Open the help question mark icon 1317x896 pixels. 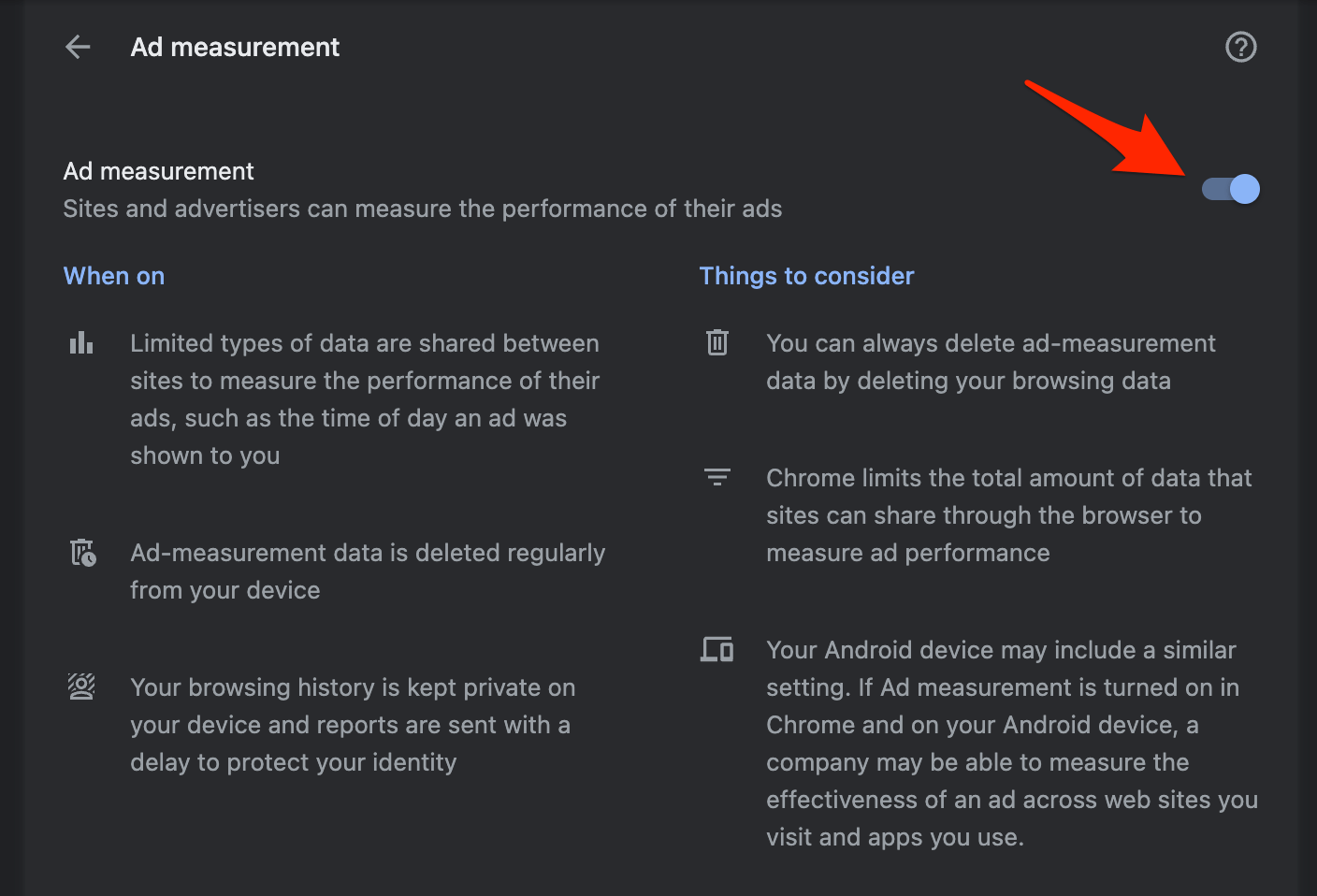[1240, 47]
